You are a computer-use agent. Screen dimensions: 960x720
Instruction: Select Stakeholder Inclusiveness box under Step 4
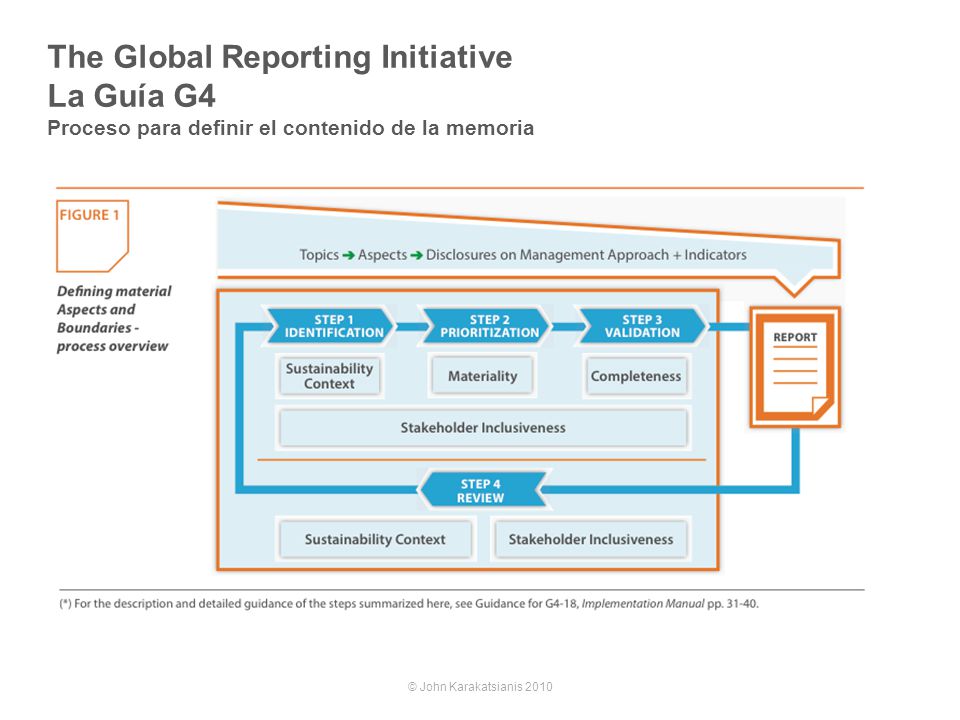(591, 539)
